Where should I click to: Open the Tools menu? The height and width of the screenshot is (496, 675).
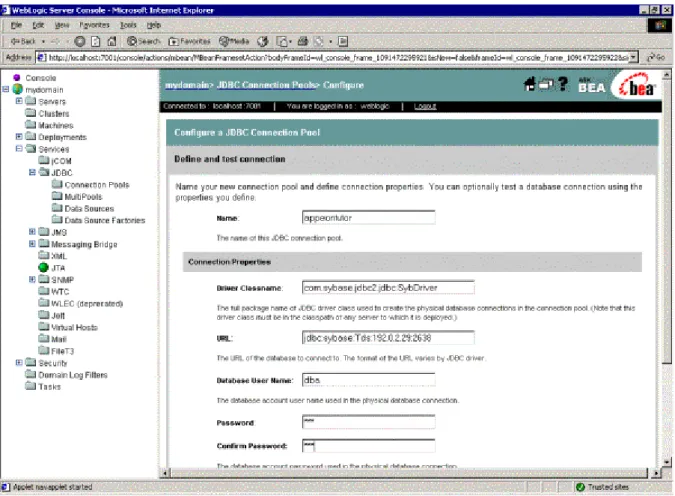[x=128, y=25]
